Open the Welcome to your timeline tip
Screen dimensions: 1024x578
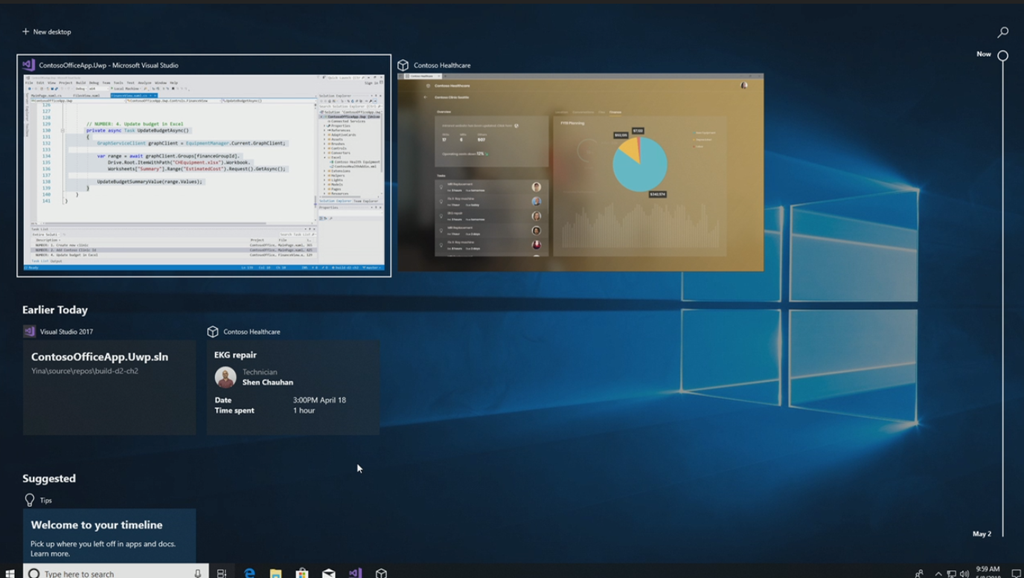coord(109,536)
